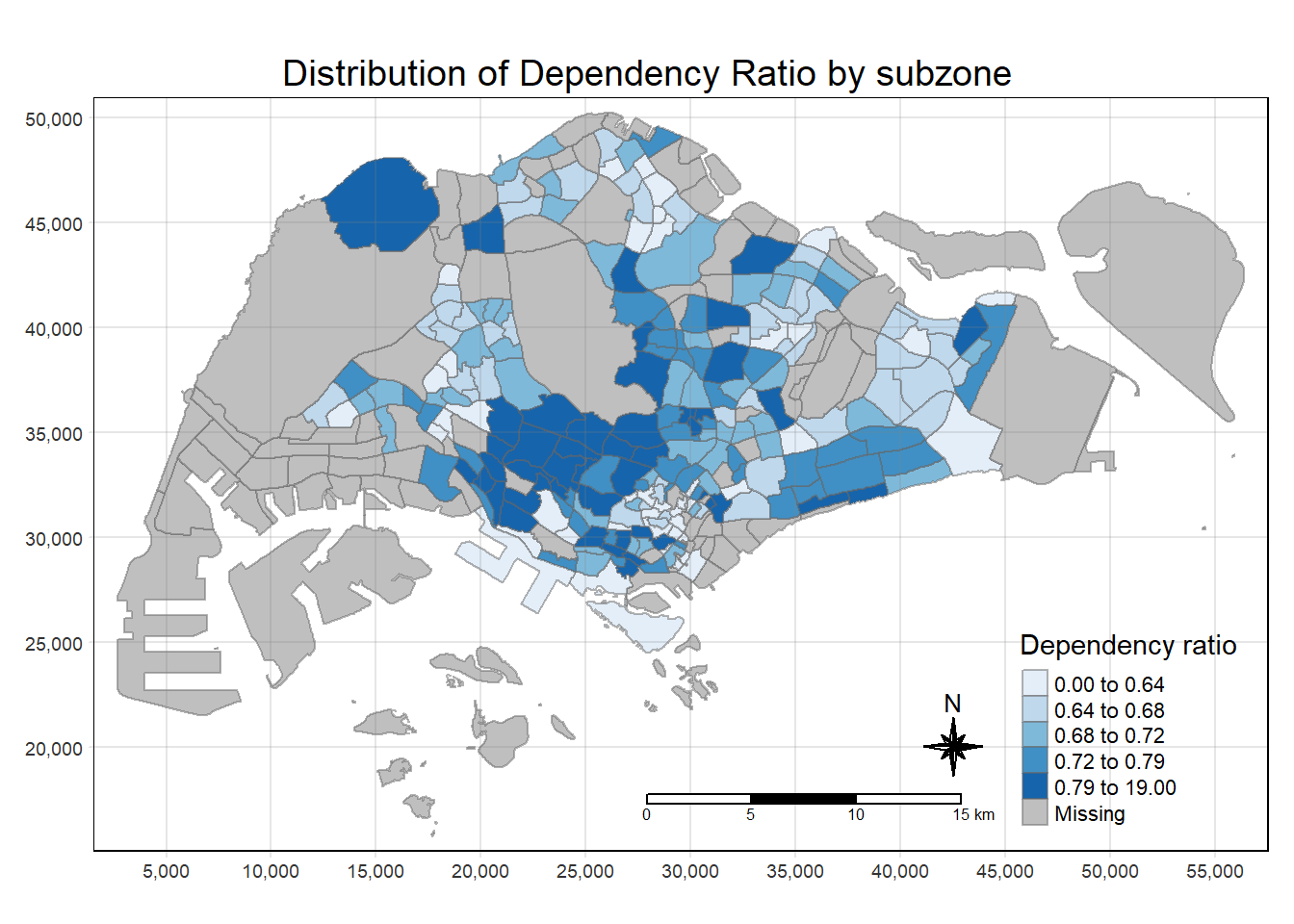The height and width of the screenshot is (924, 1294).
Task: Choose the 0.72 to 0.79 legend swatch
Action: point(1034,761)
